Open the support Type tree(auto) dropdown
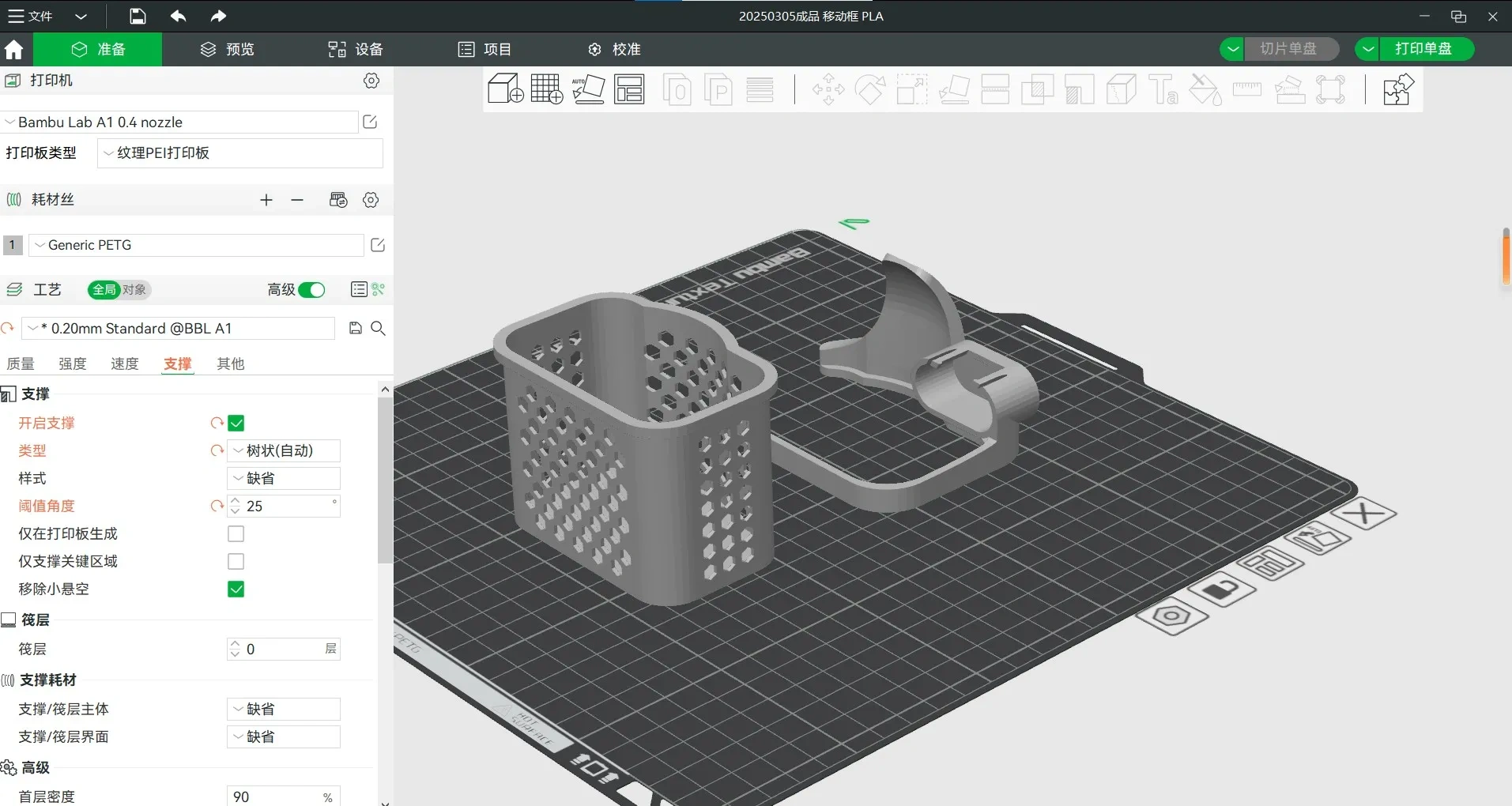Image resolution: width=1512 pixels, height=806 pixels. tap(284, 450)
